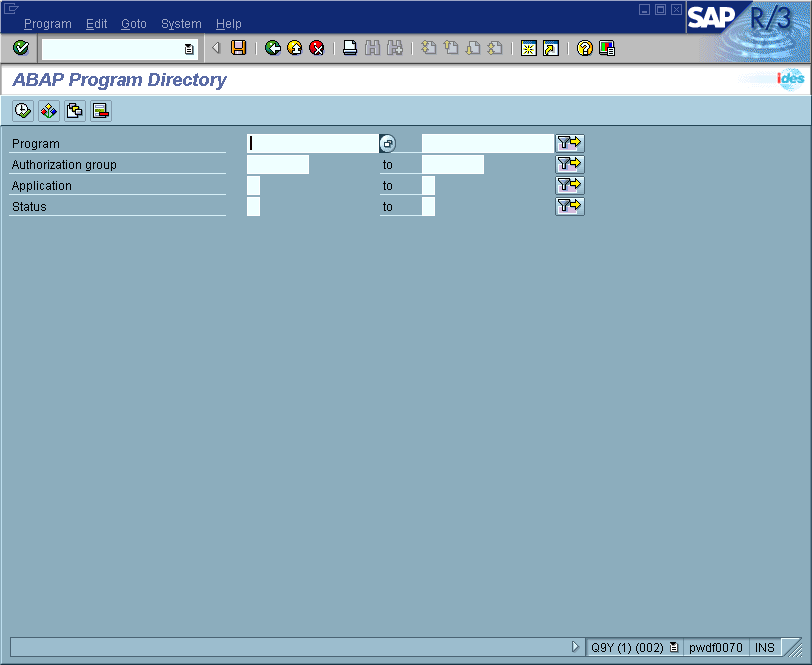812x665 pixels.
Task: Expand the status bar triangle arrow
Action: click(x=575, y=647)
